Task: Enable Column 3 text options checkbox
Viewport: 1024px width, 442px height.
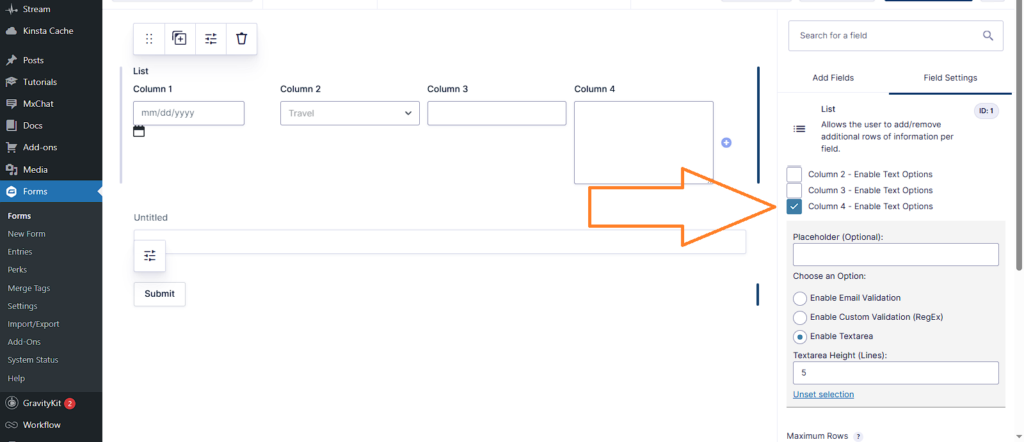Action: (x=794, y=190)
